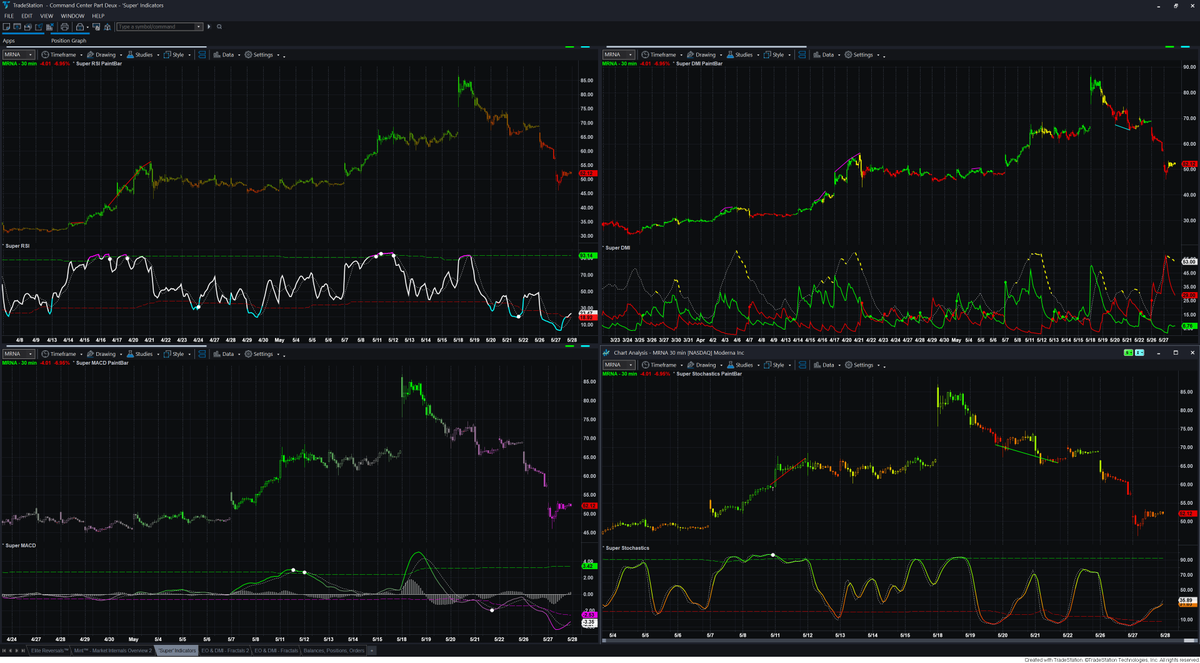Click the play arrow beside command box
1200x663 pixels.
209,27
